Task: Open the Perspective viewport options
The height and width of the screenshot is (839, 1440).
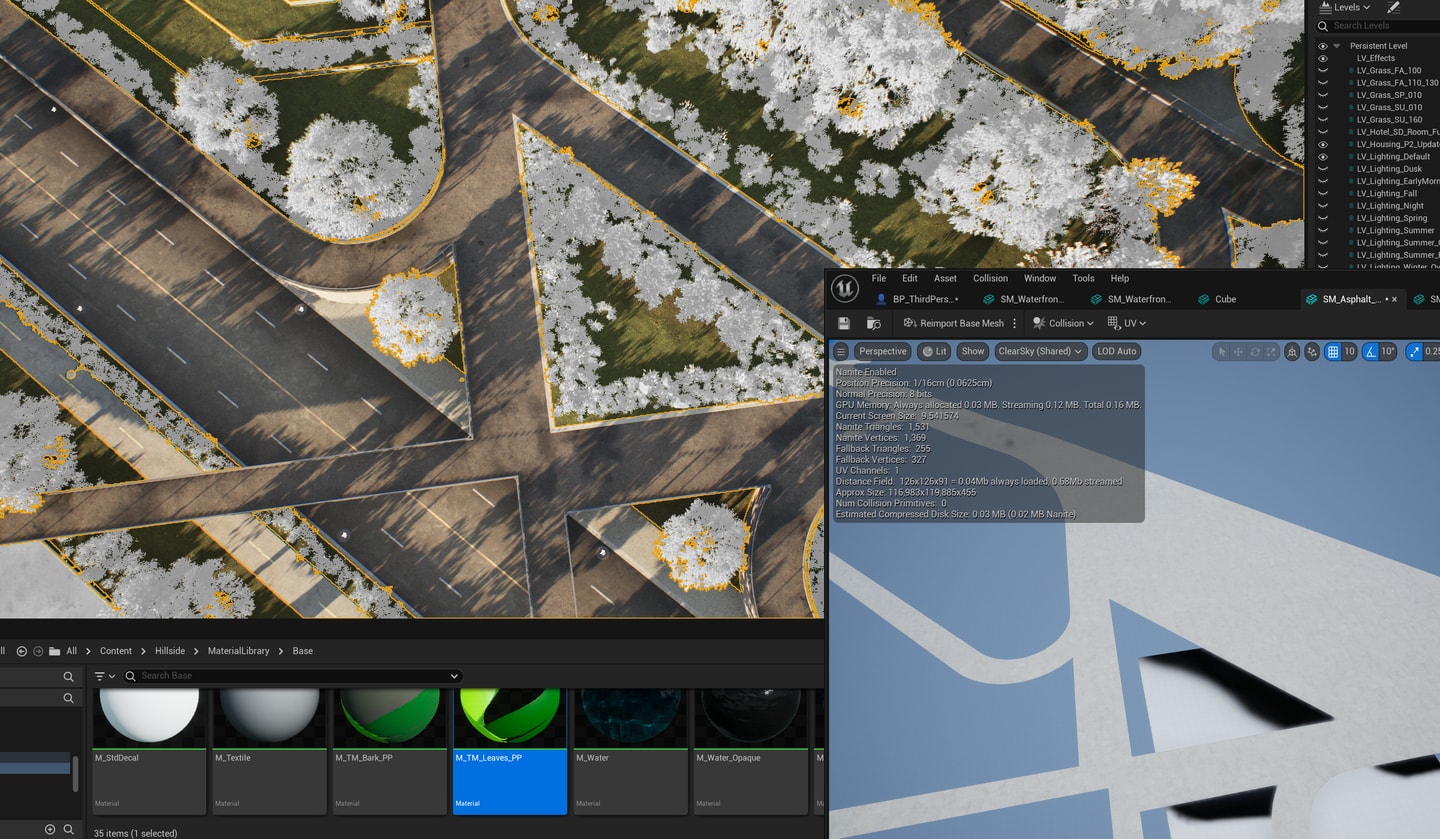Action: (882, 351)
